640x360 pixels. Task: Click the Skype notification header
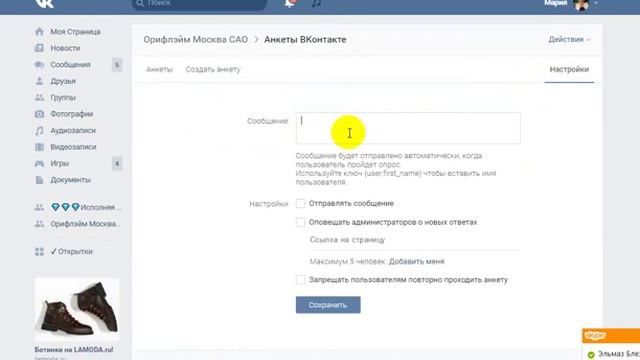611,336
